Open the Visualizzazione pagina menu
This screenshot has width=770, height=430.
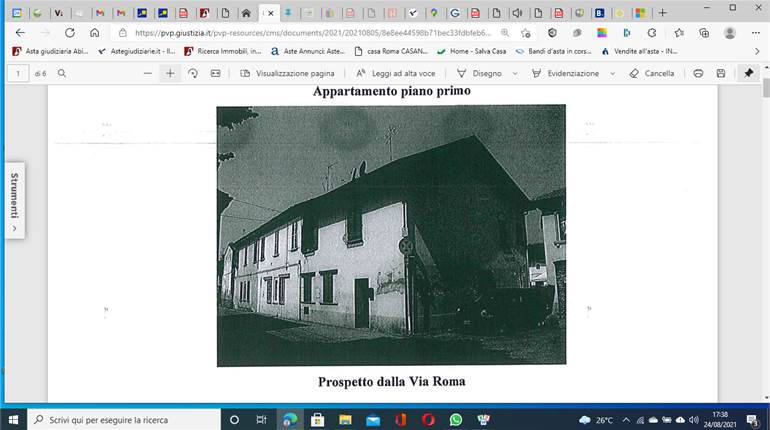click(x=287, y=73)
